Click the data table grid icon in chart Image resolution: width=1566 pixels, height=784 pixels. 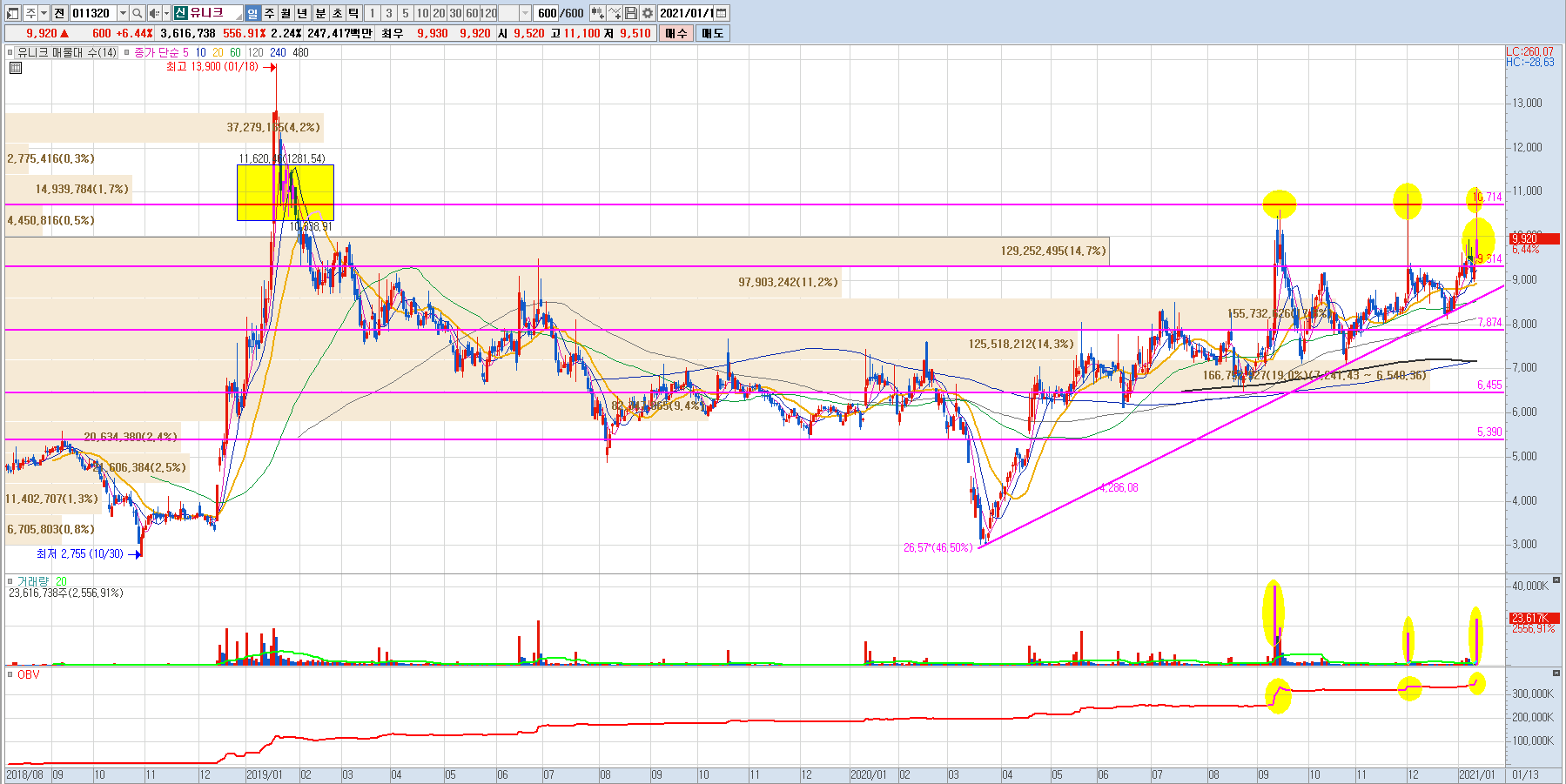pyautogui.click(x=15, y=68)
